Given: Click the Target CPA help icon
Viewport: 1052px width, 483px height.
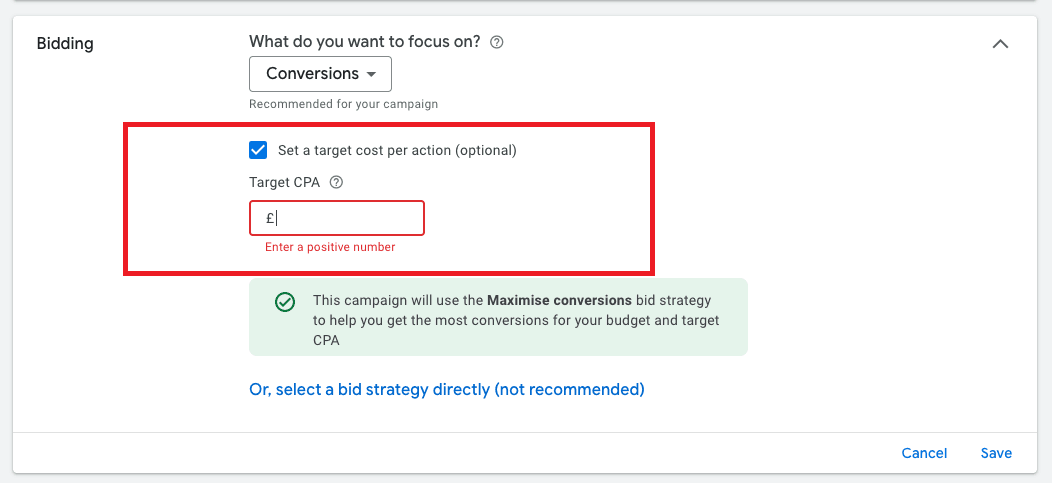Looking at the screenshot, I should pyautogui.click(x=336, y=182).
